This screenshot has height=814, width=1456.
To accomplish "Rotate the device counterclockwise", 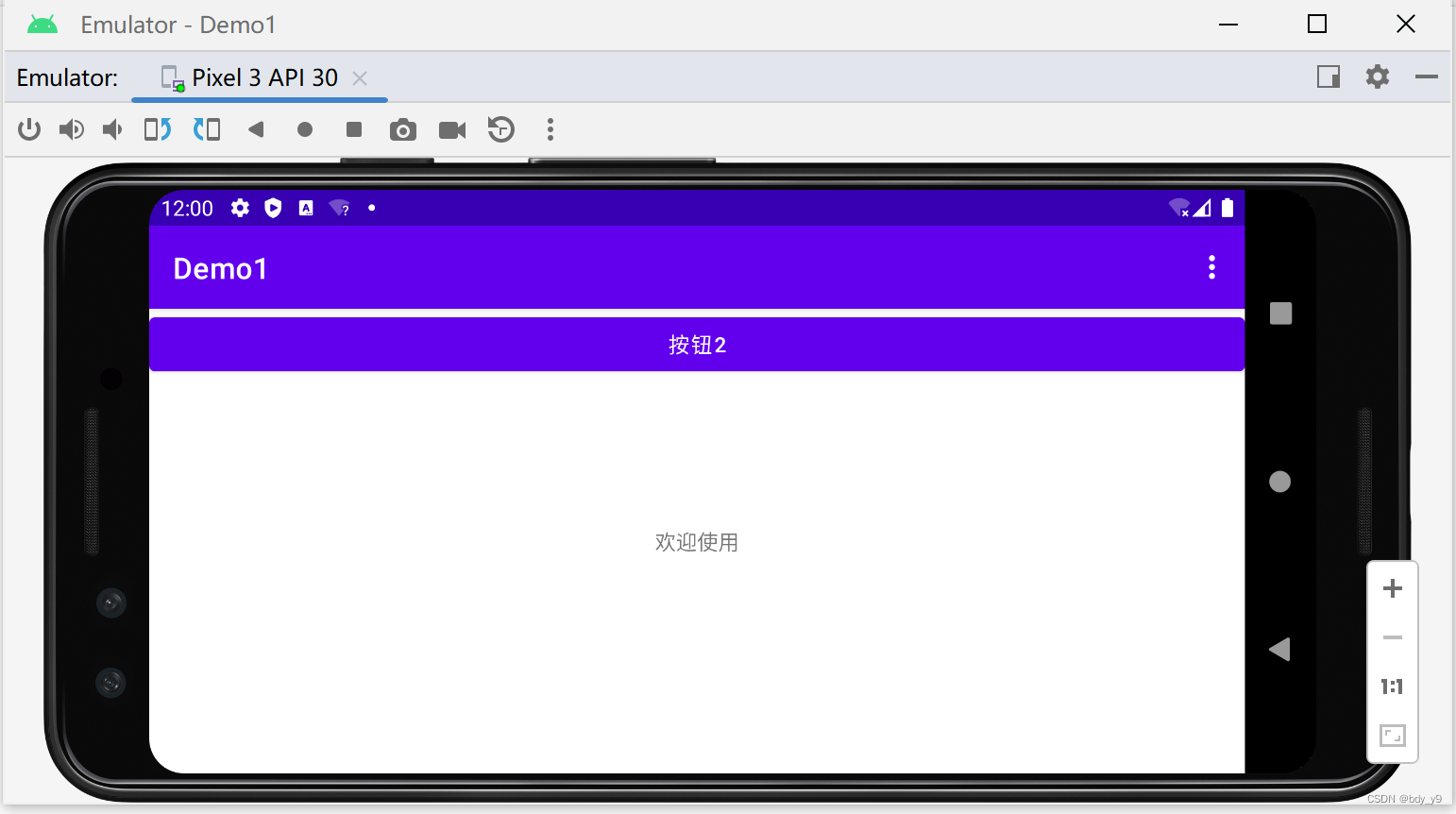I will [157, 129].
